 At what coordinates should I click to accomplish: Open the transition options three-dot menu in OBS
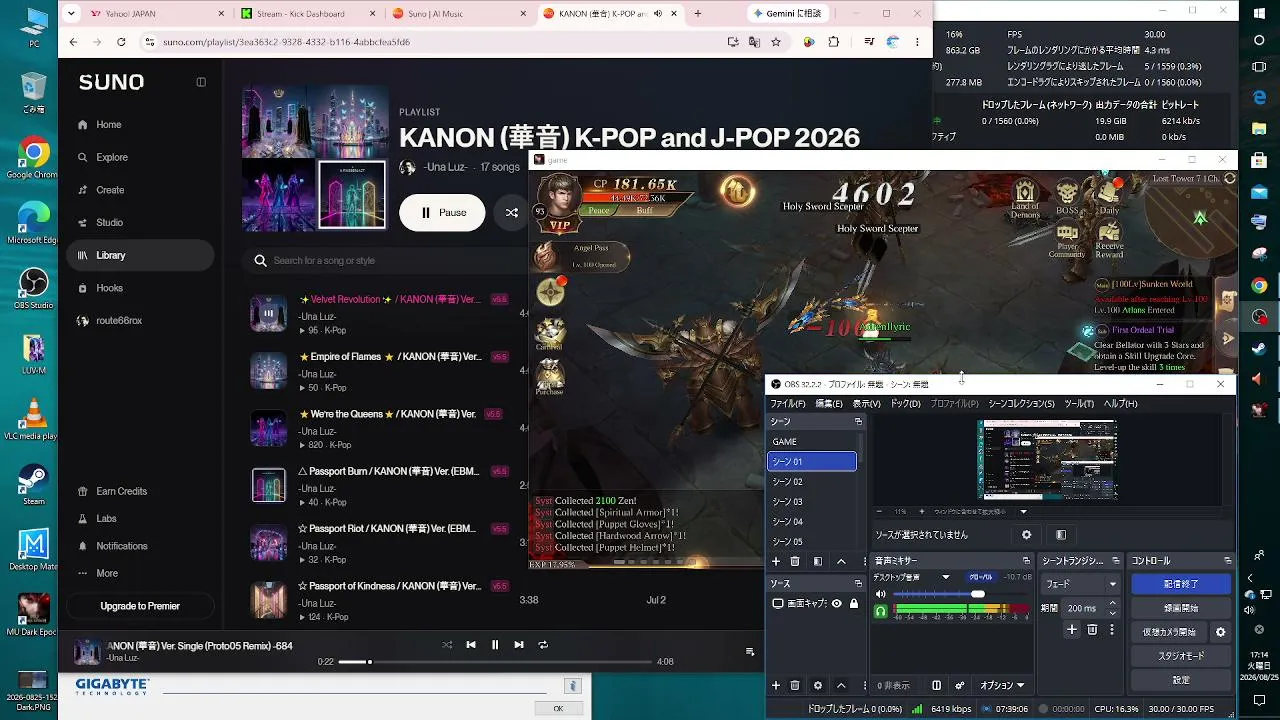[x=1112, y=630]
